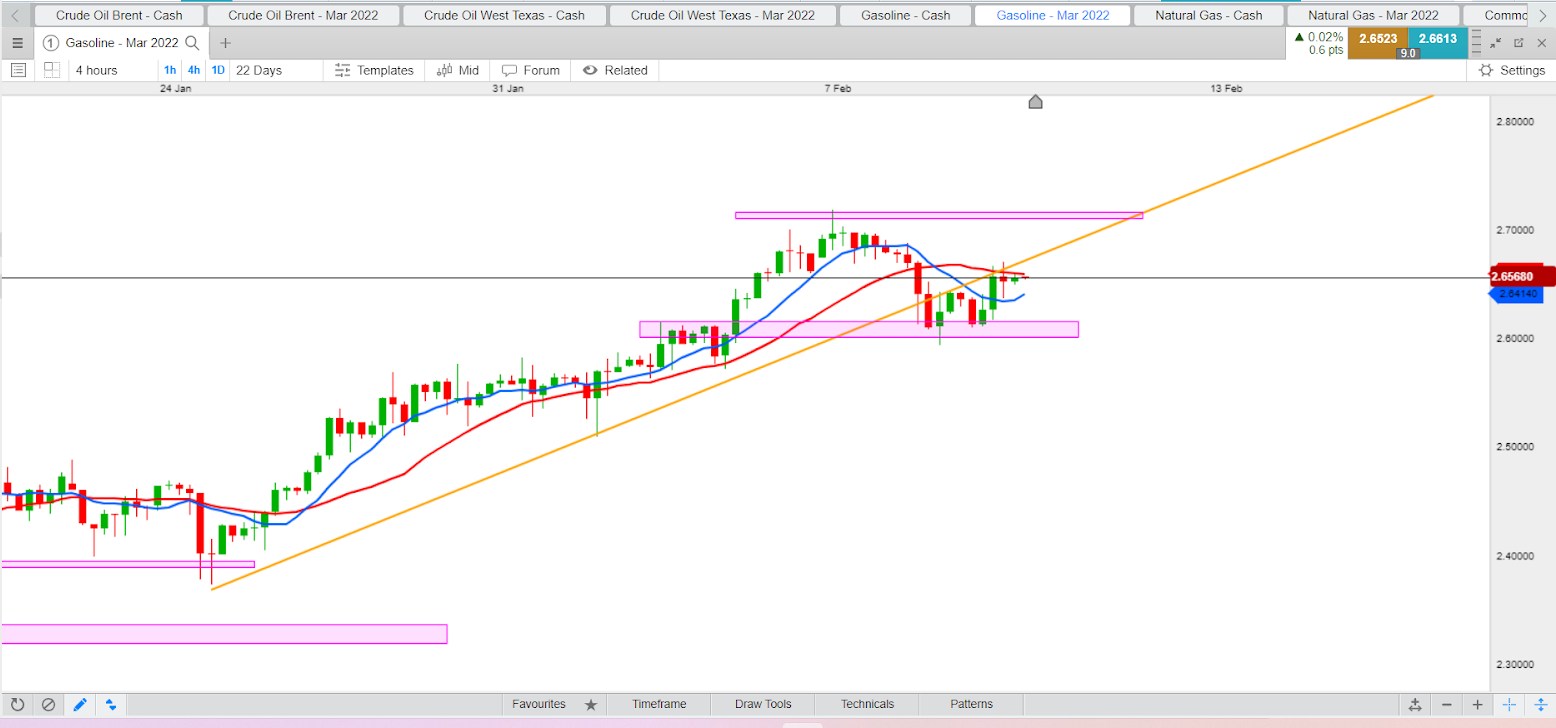
Task: Click the grey marker on time axis
Action: click(1035, 102)
